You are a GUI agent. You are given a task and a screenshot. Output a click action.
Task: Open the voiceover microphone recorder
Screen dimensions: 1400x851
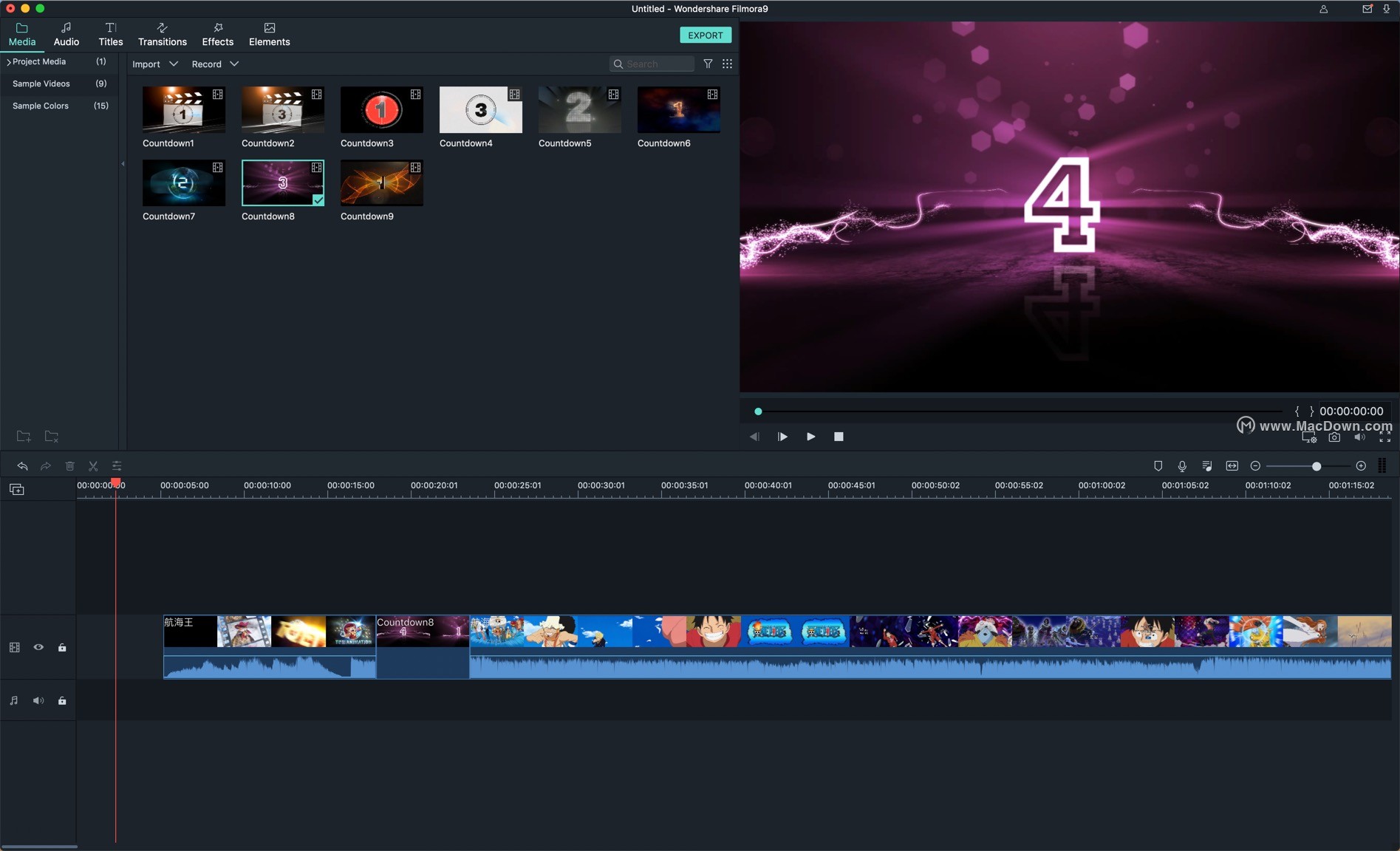1182,466
